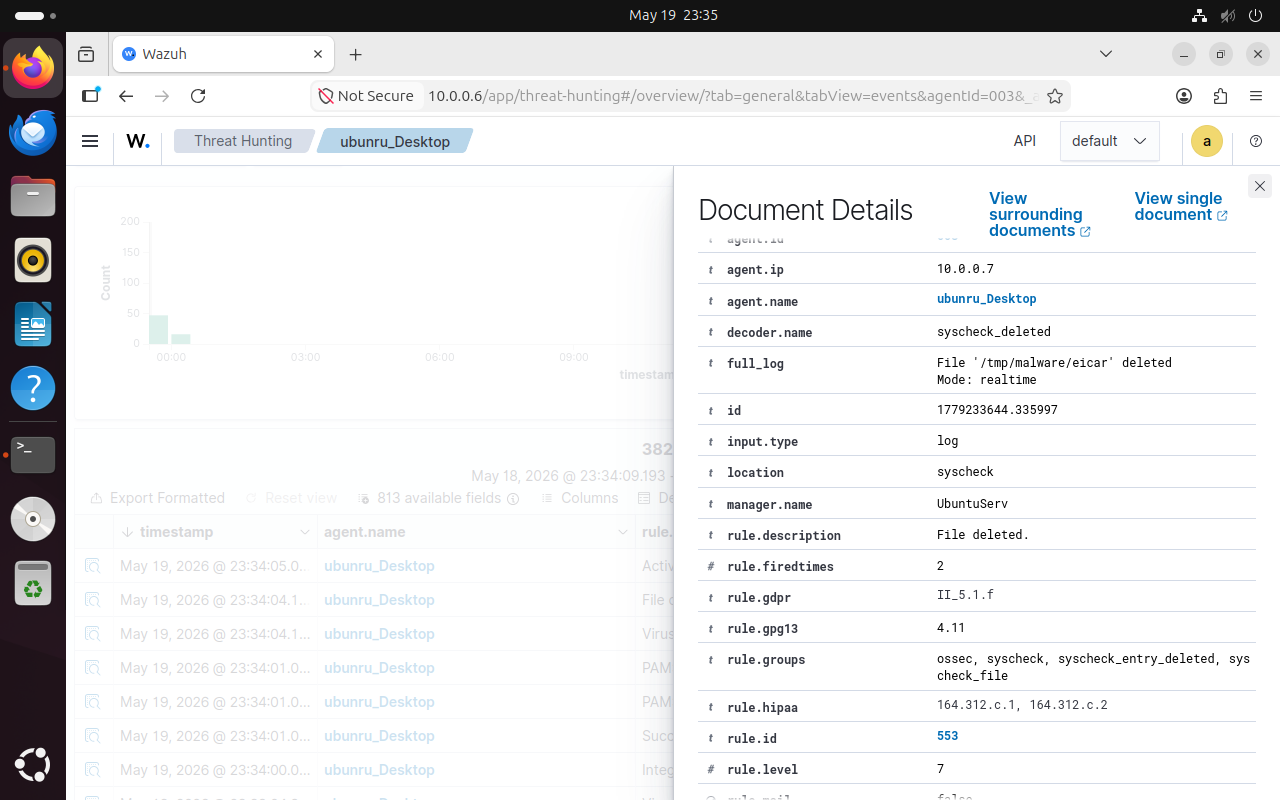
Task: Select the rule.gdpr value II_5.1.f
Action: pyautogui.click(x=965, y=595)
